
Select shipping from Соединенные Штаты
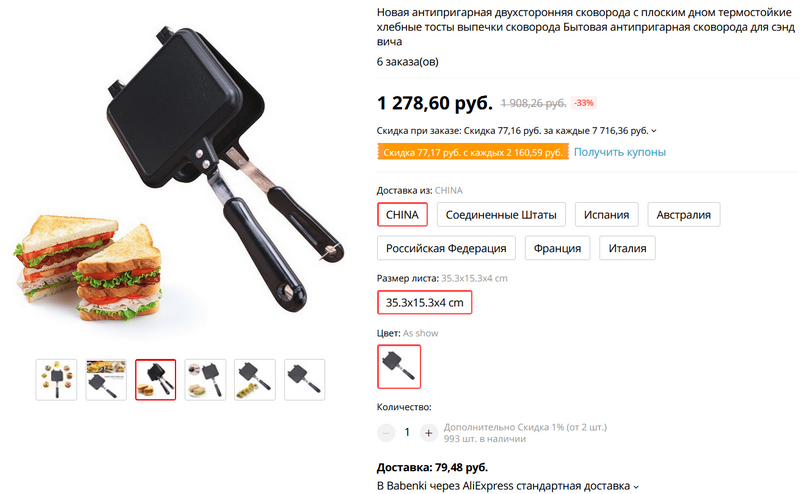[501, 215]
